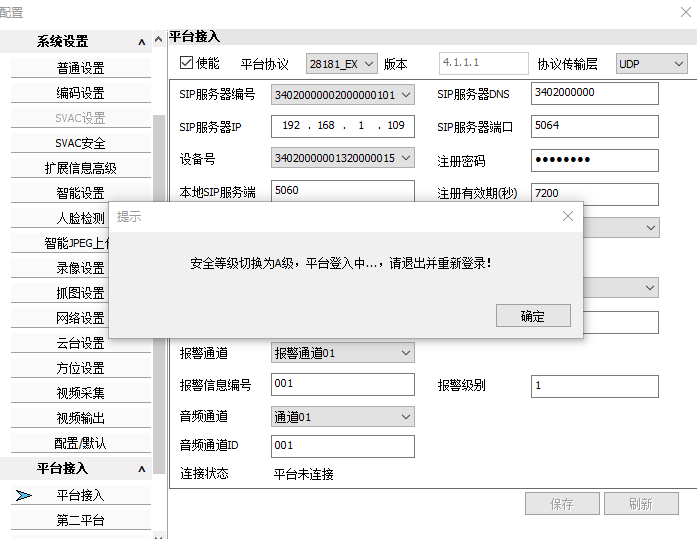Click the SIP服务器端口 field

pos(595,126)
